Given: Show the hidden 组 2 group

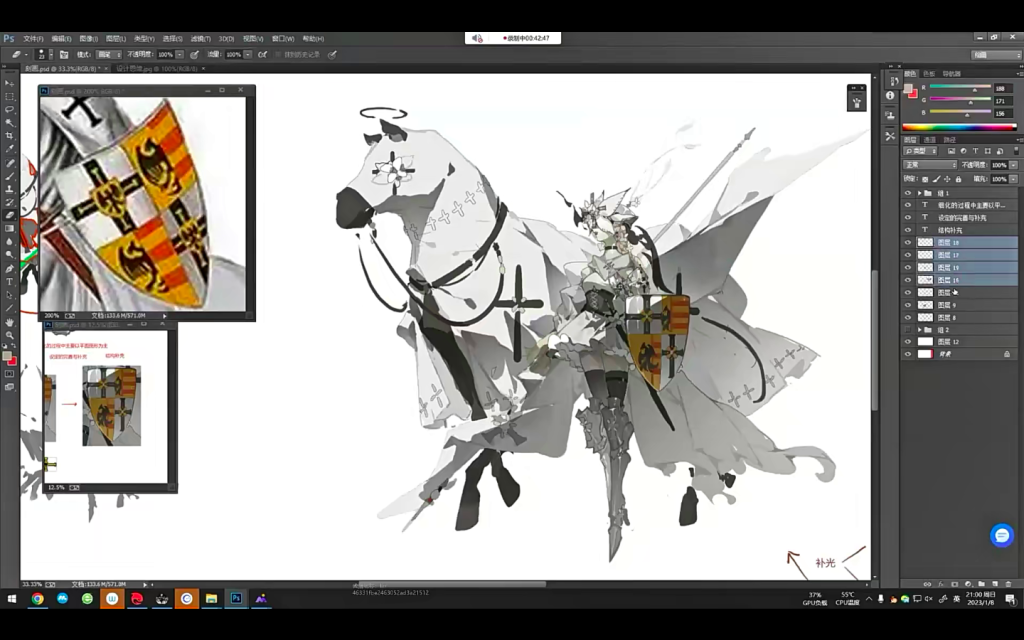Looking at the screenshot, I should [x=908, y=330].
